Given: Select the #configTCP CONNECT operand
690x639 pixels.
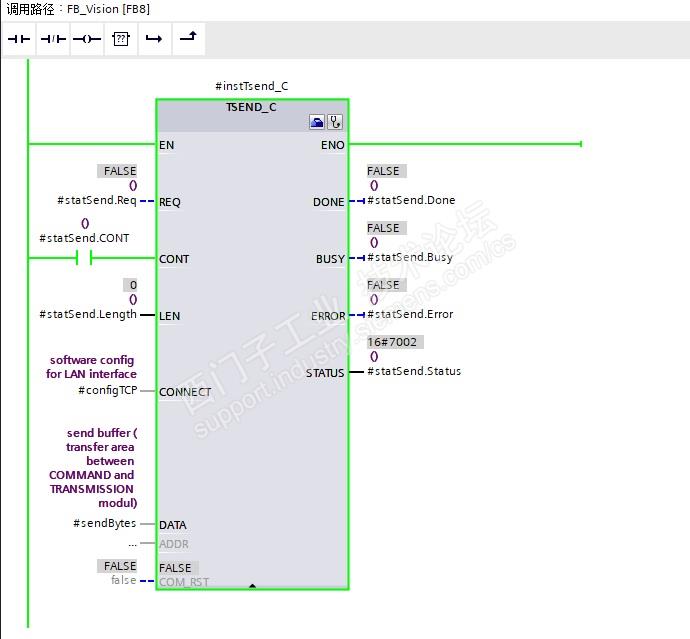Looking at the screenshot, I should [x=108, y=390].
